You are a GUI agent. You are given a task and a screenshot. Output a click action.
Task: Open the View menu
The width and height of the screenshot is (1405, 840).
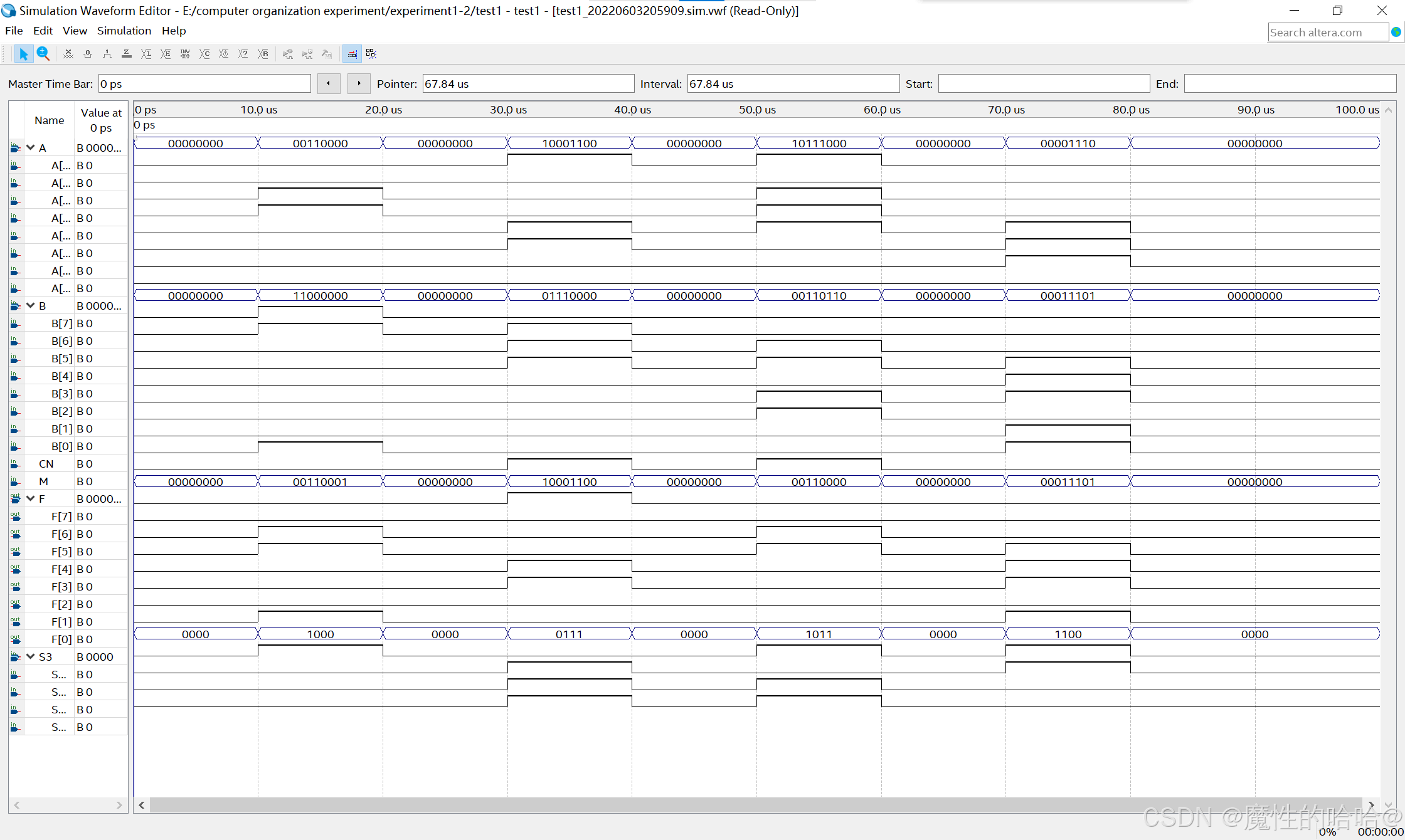(75, 31)
